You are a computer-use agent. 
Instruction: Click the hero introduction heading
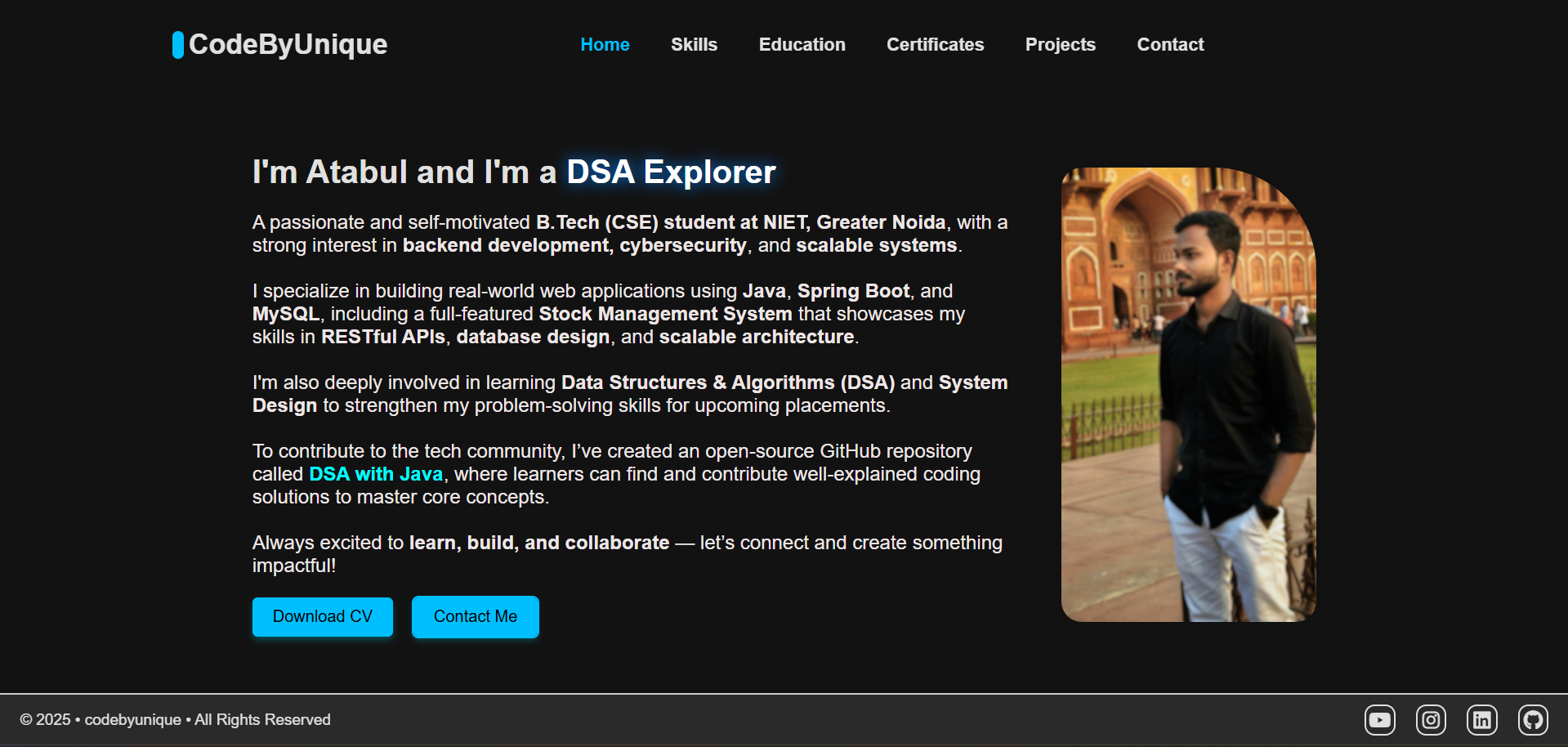513,172
